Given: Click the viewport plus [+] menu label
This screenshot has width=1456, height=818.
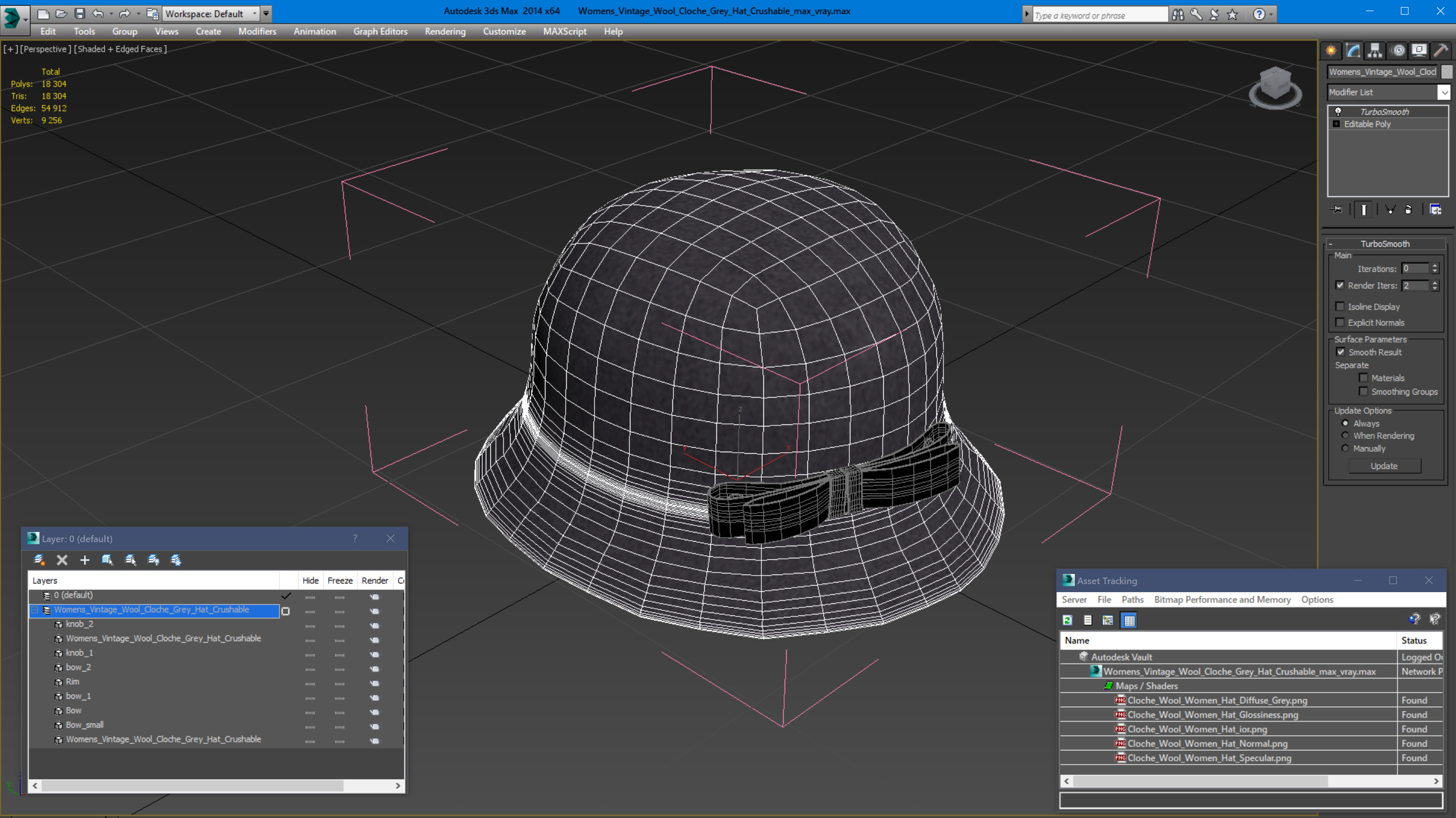Looking at the screenshot, I should [x=10, y=49].
